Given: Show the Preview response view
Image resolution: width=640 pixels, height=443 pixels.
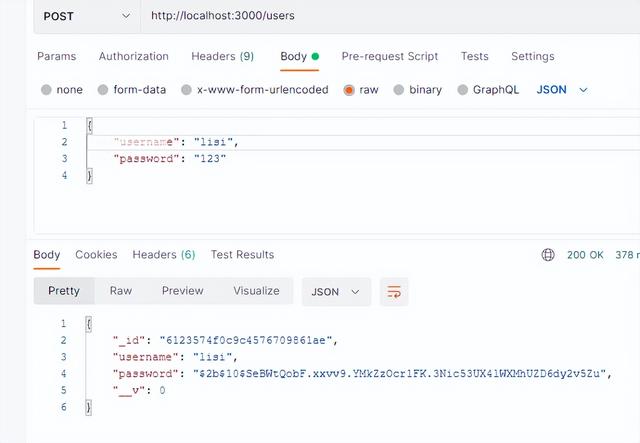Looking at the screenshot, I should 182,291.
